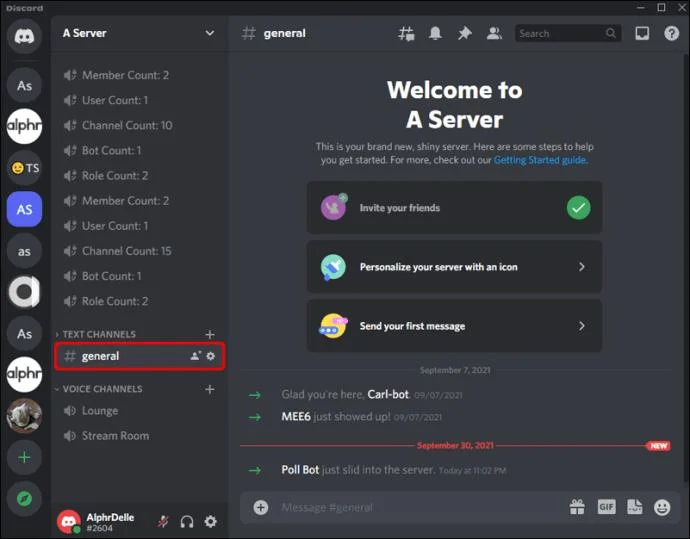Screen dimensions: 690x539
Task: Toggle member list icon
Action: pyautogui.click(x=494, y=33)
